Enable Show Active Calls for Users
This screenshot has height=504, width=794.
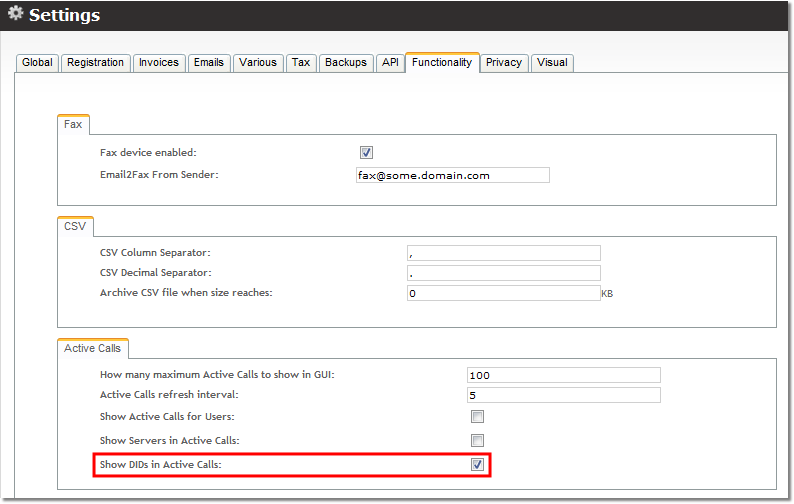[478, 417]
